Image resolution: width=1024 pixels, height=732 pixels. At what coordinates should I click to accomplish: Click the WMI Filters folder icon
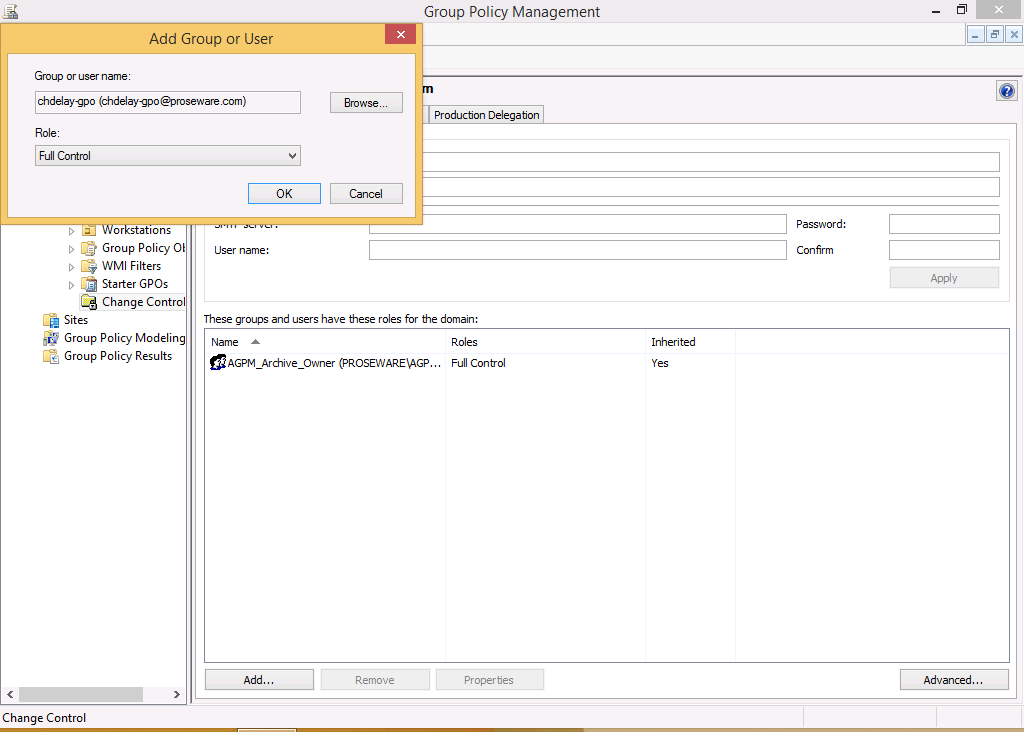point(89,266)
